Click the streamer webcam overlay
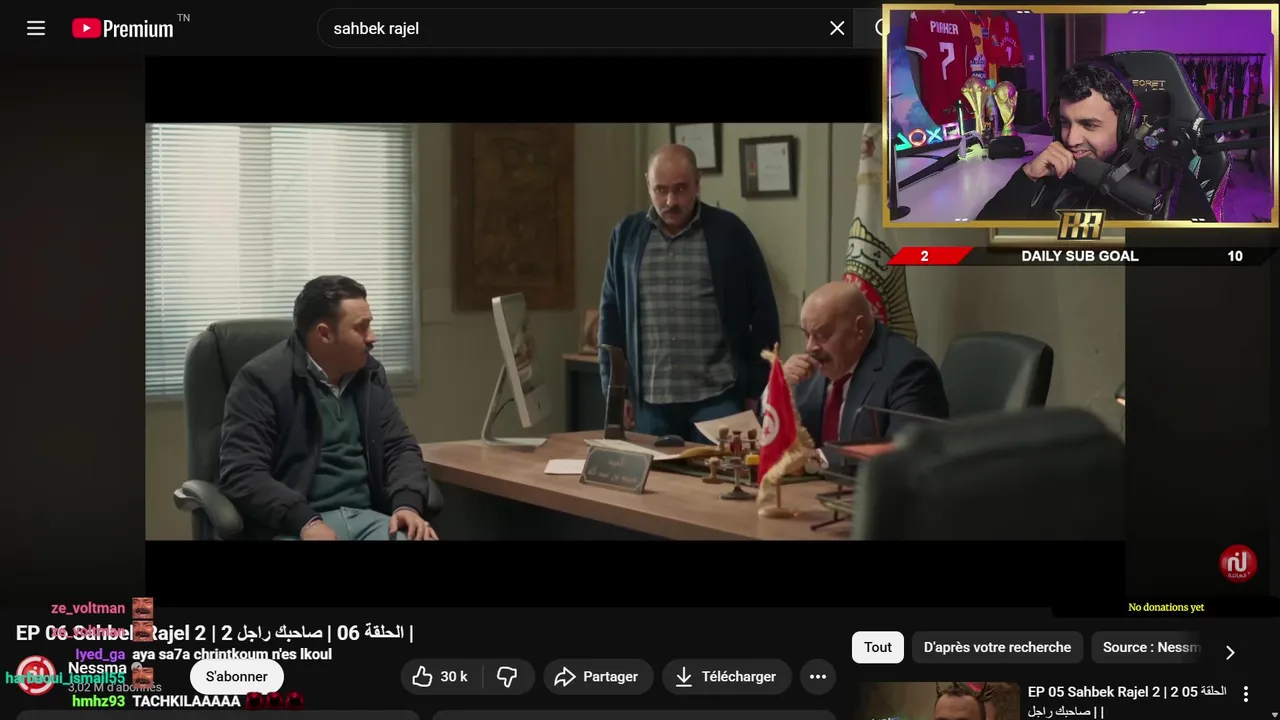The width and height of the screenshot is (1280, 720). (1080, 116)
